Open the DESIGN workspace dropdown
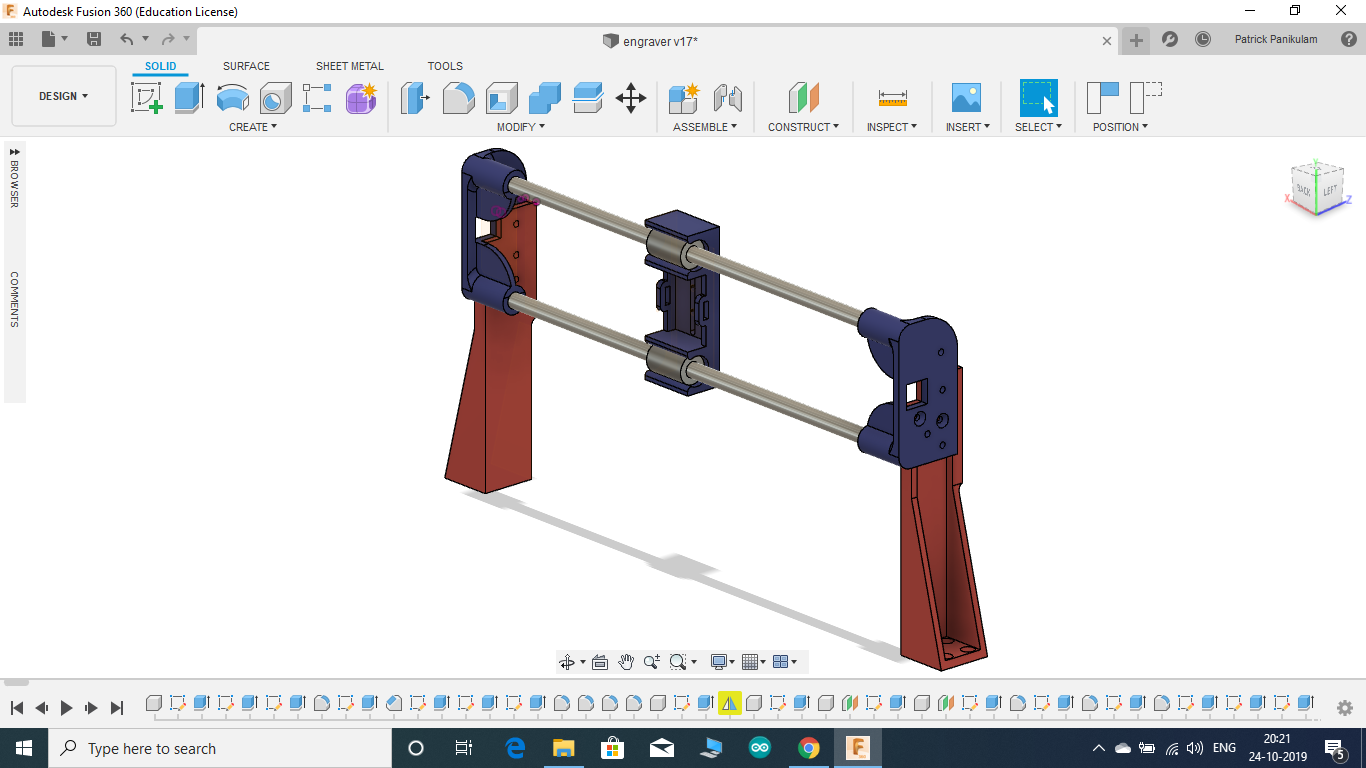This screenshot has width=1366, height=768. click(63, 96)
